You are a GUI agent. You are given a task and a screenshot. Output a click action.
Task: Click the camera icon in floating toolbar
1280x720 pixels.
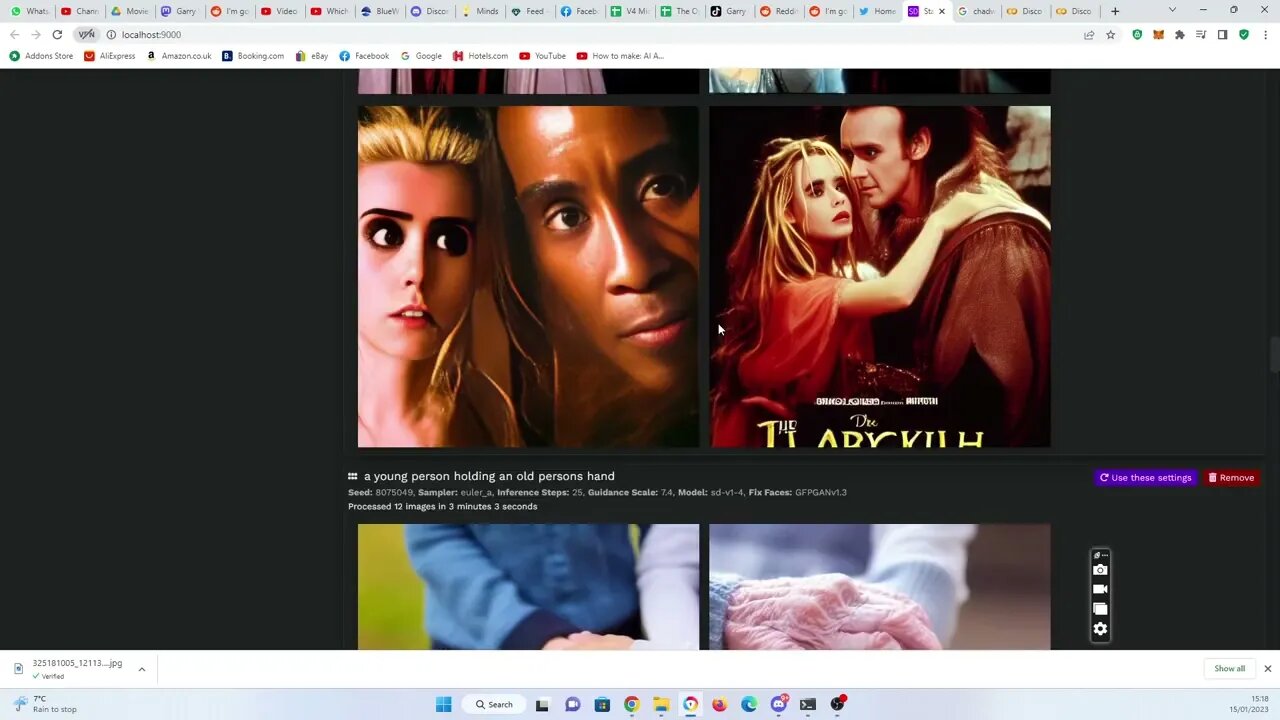(1100, 570)
